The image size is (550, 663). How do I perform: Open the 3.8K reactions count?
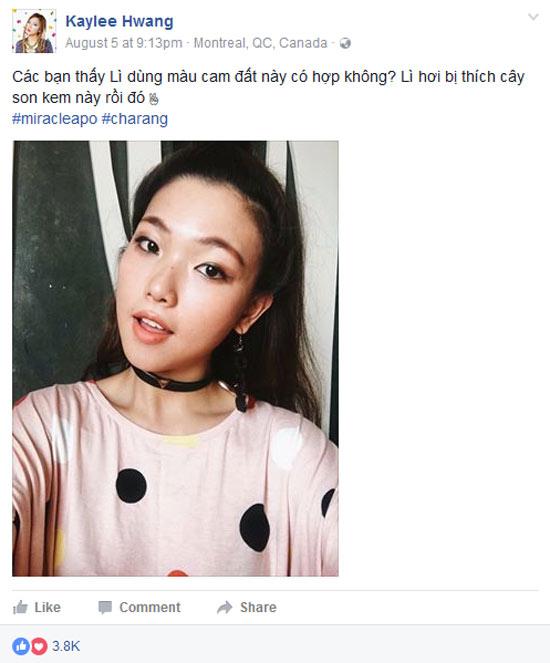pos(66,646)
